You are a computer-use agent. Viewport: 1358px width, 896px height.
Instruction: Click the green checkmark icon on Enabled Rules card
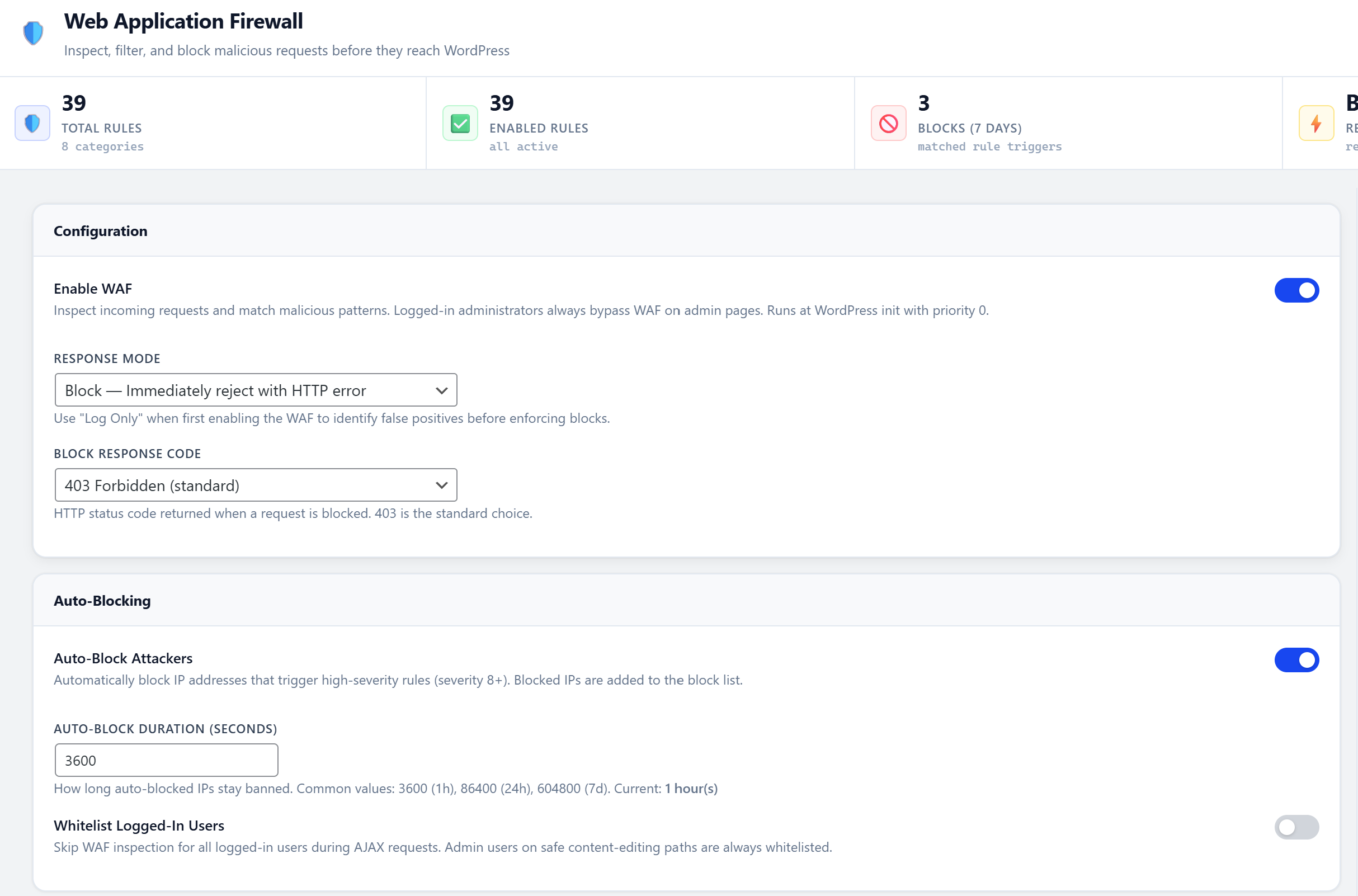[460, 122]
